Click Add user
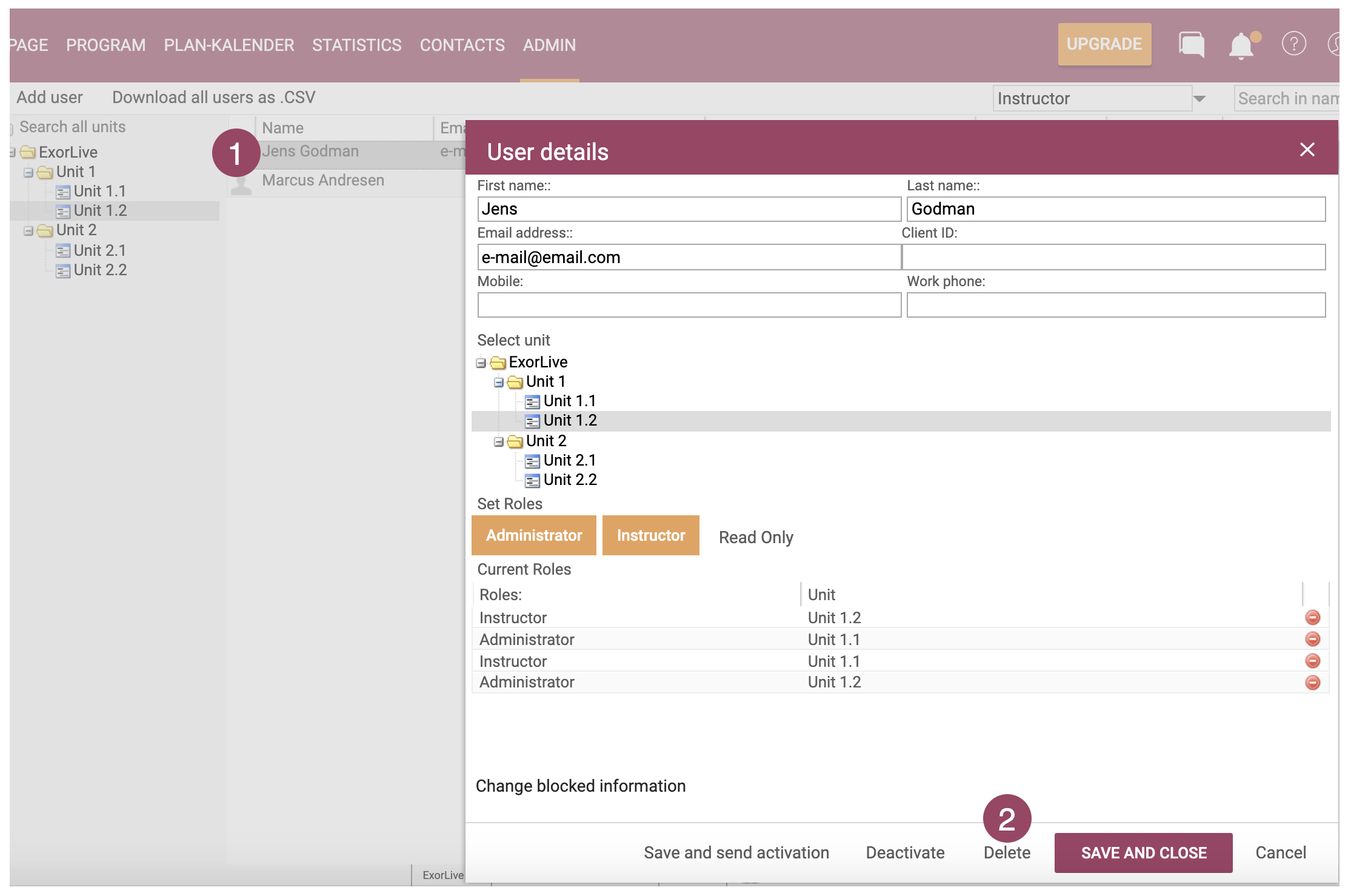 [50, 98]
